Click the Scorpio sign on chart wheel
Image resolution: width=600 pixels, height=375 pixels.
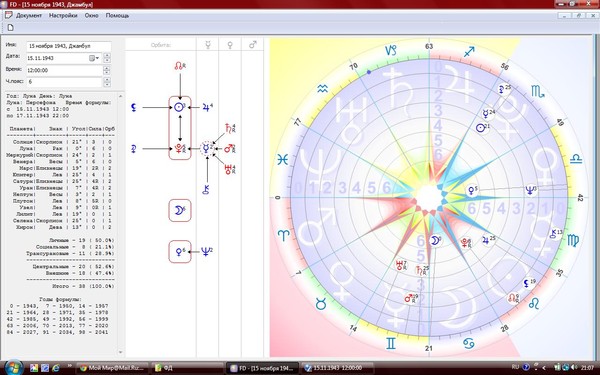[537, 91]
